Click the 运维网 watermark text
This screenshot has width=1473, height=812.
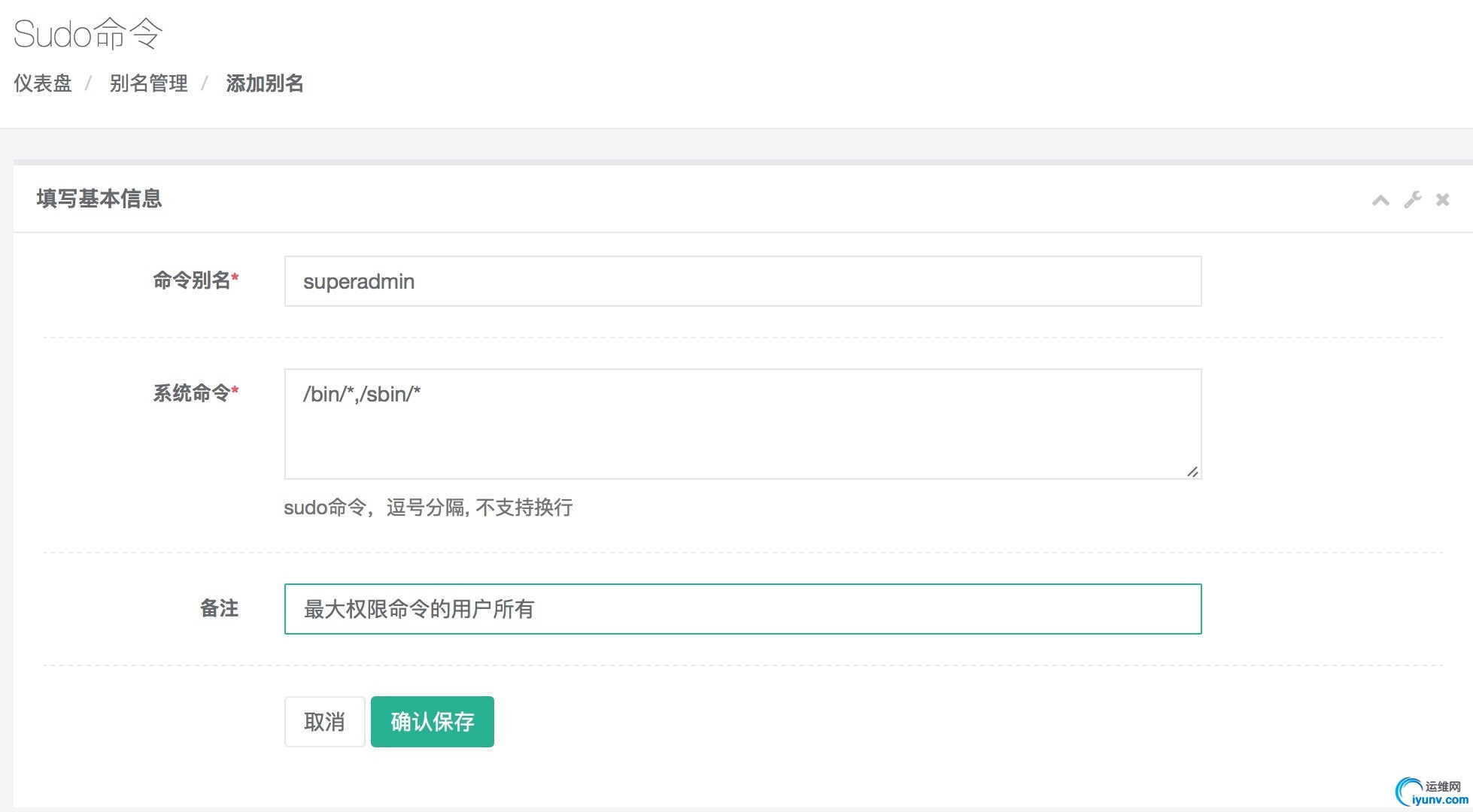point(1442,786)
